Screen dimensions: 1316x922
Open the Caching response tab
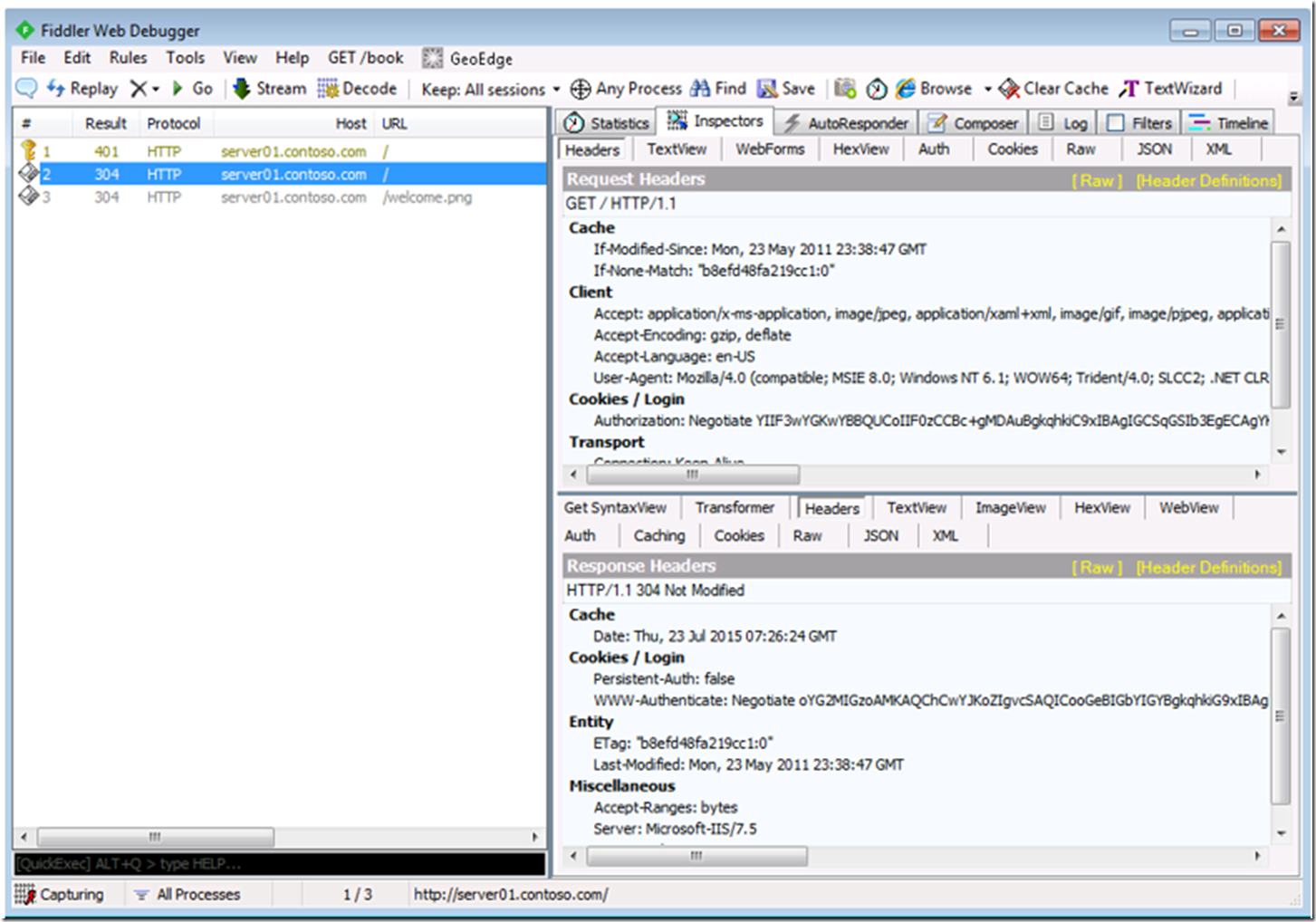[659, 536]
